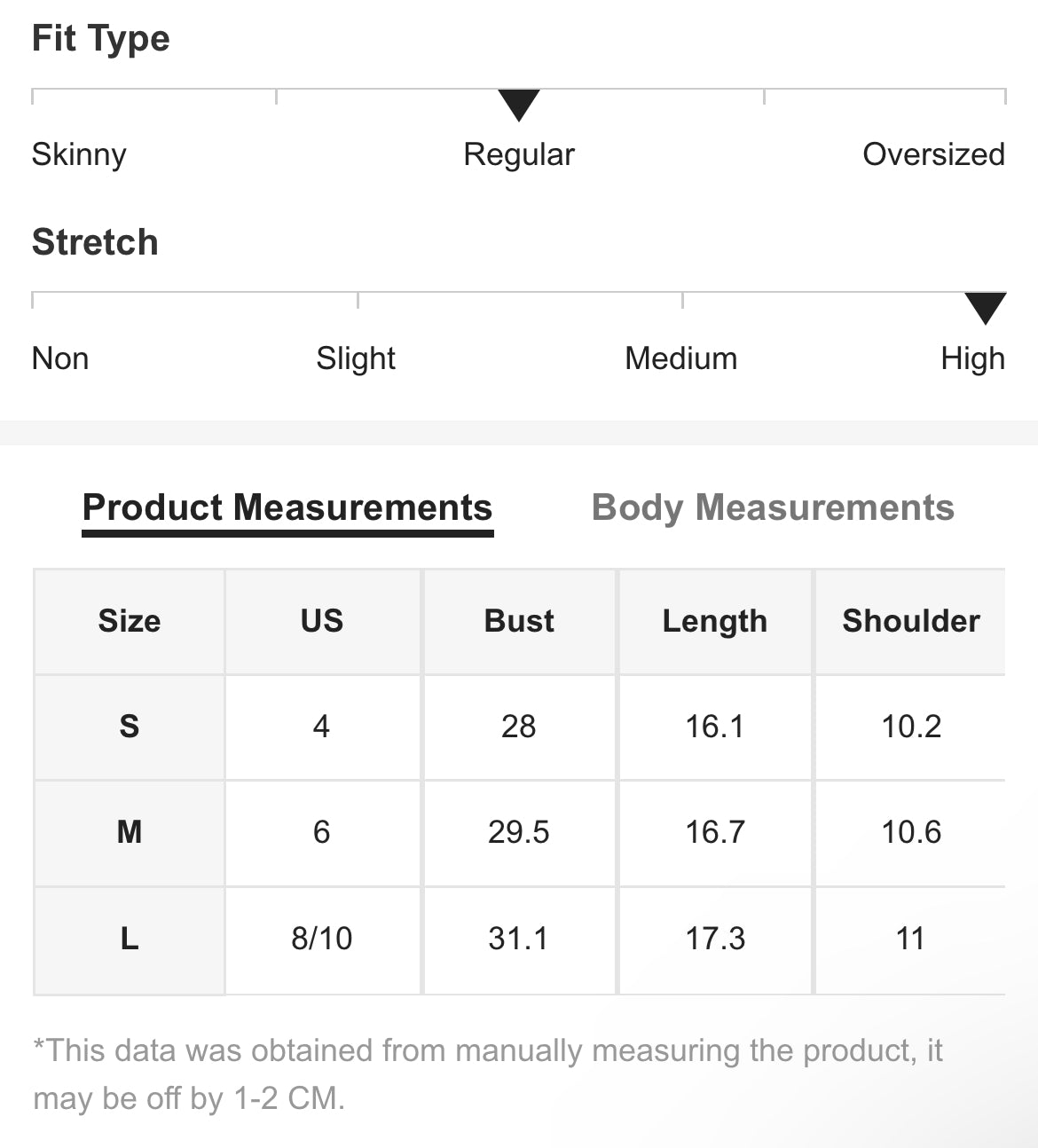
Task: Click the Shoulder column header
Action: point(911,621)
